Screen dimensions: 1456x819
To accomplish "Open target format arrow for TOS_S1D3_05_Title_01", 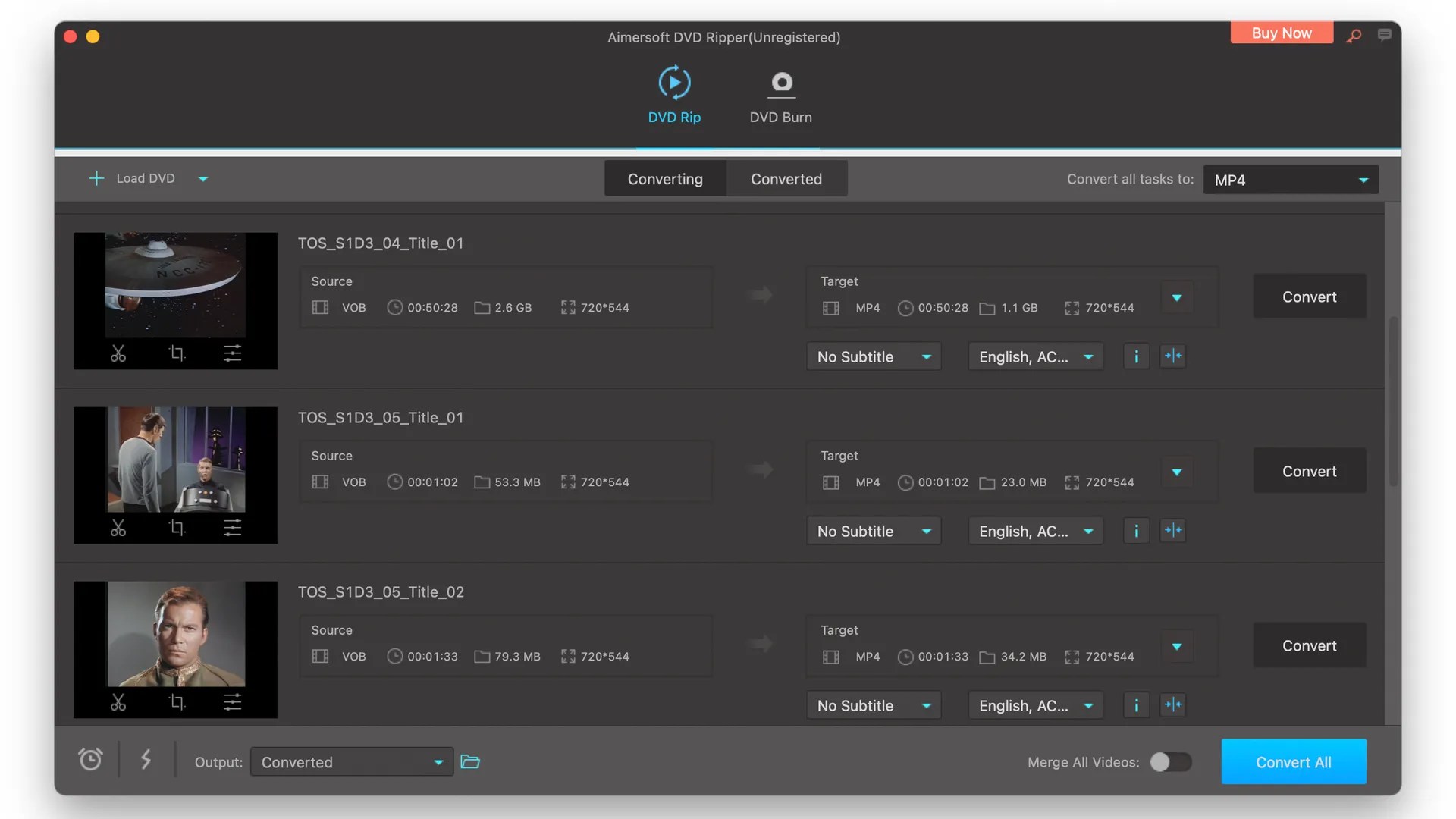I will tap(1177, 472).
